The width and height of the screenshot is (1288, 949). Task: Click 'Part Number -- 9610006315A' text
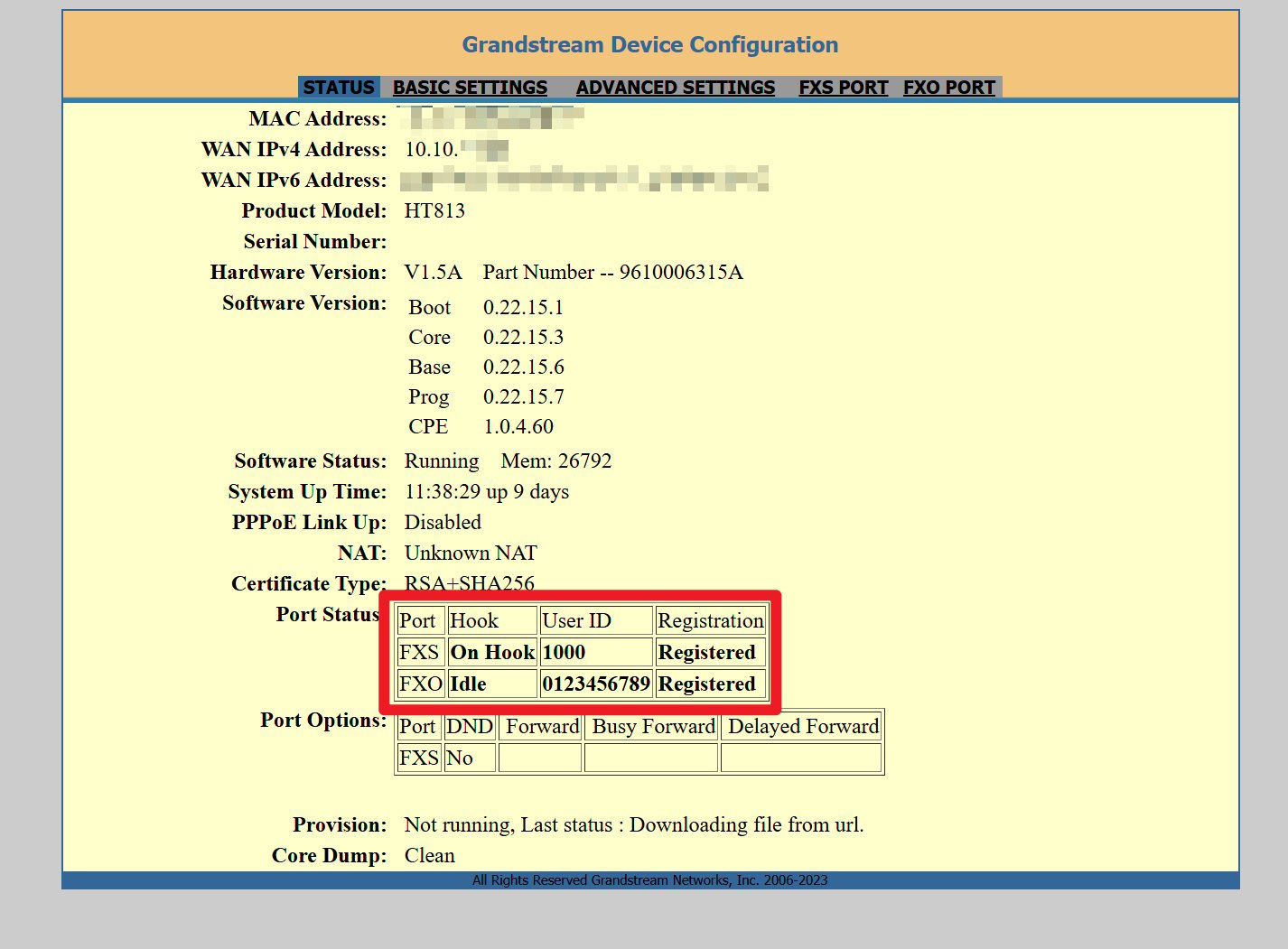[613, 273]
